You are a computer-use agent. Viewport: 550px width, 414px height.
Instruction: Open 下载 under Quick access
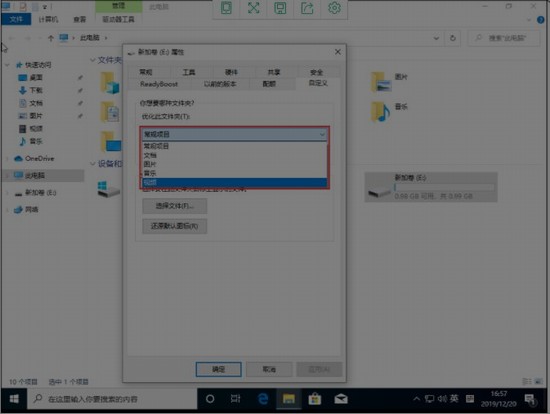36,91
